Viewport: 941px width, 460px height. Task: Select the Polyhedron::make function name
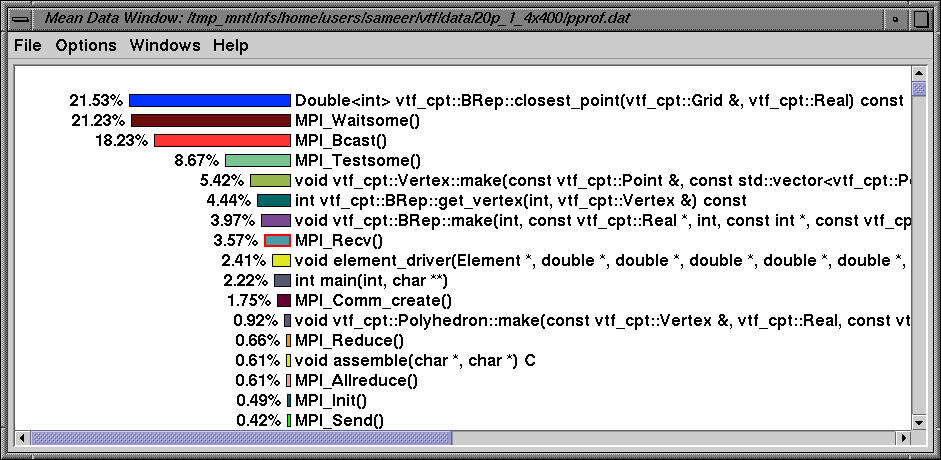602,321
